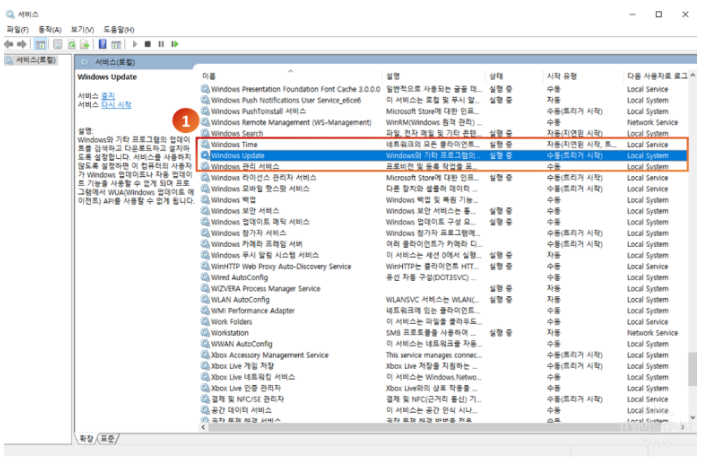
Task: Pause the service with the pause icon
Action: click(x=161, y=44)
